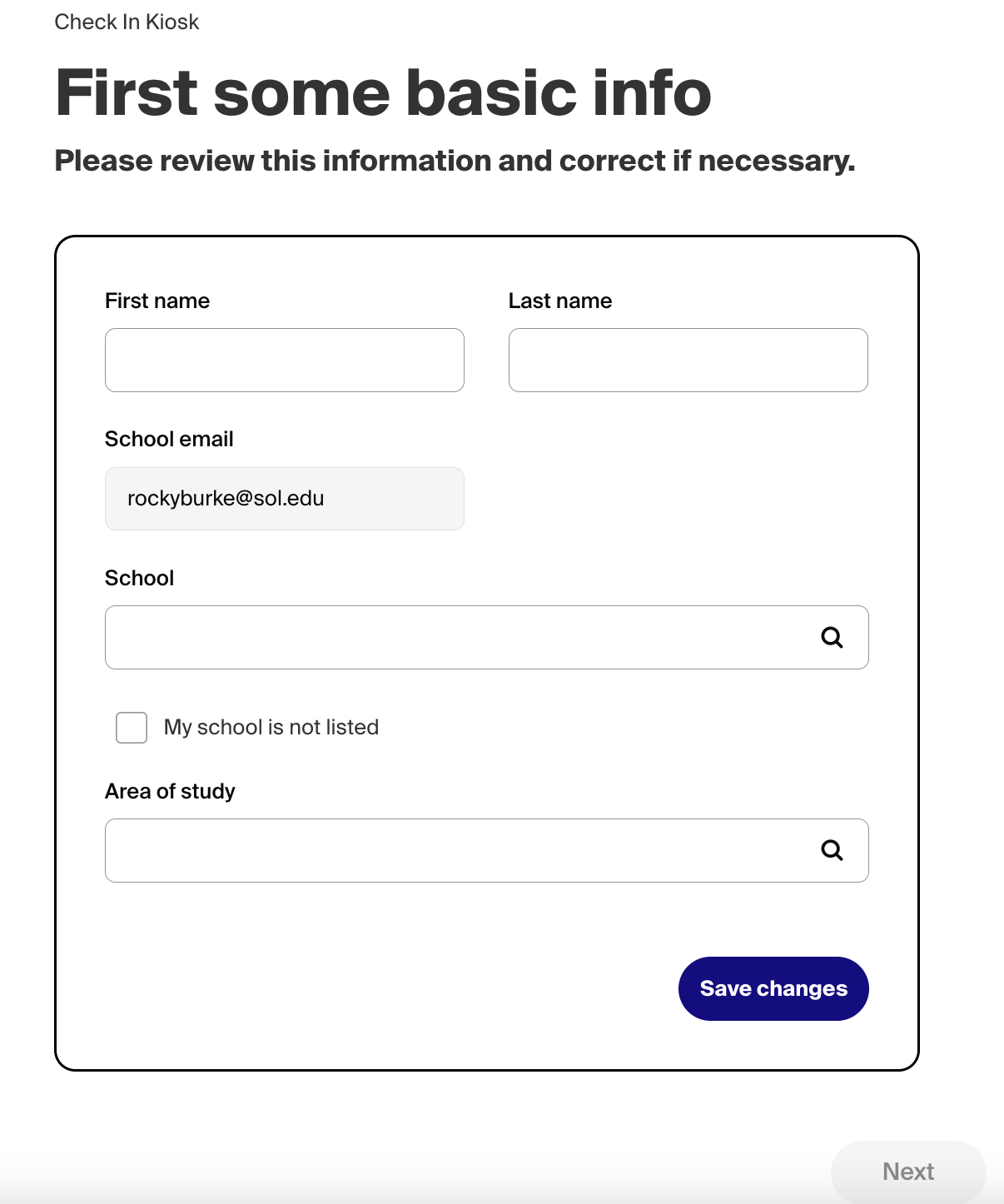The width and height of the screenshot is (1004, 1204).
Task: Click the "Please review this information" subheading
Action: pos(455,161)
